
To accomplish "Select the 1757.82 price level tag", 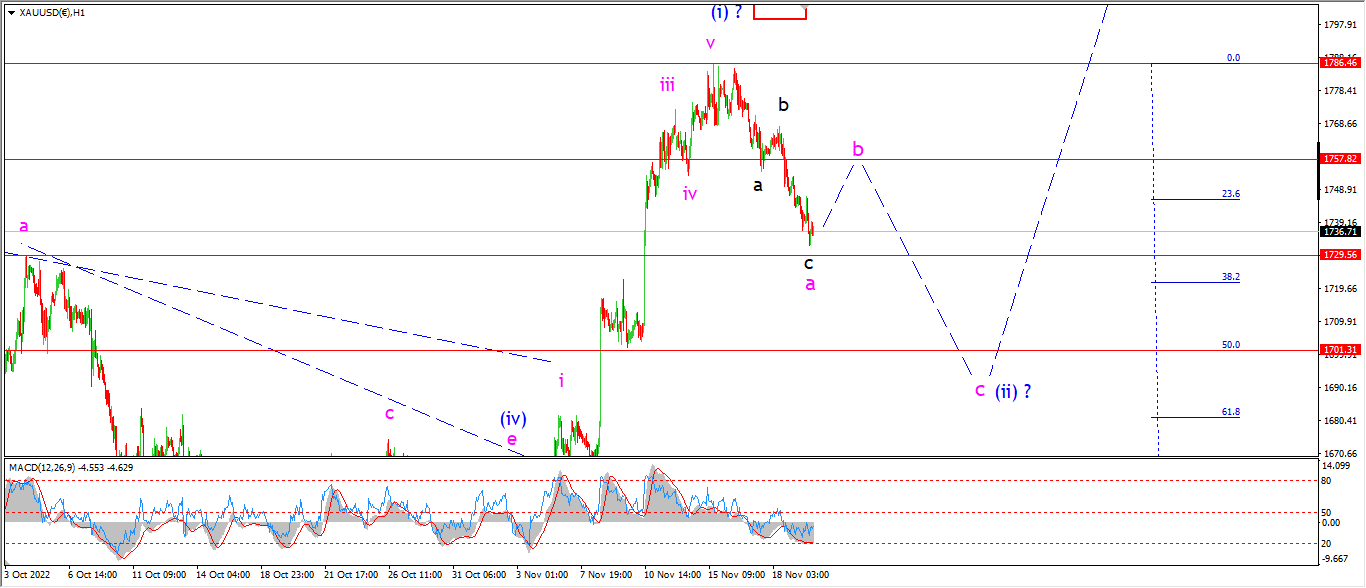I will click(1340, 159).
